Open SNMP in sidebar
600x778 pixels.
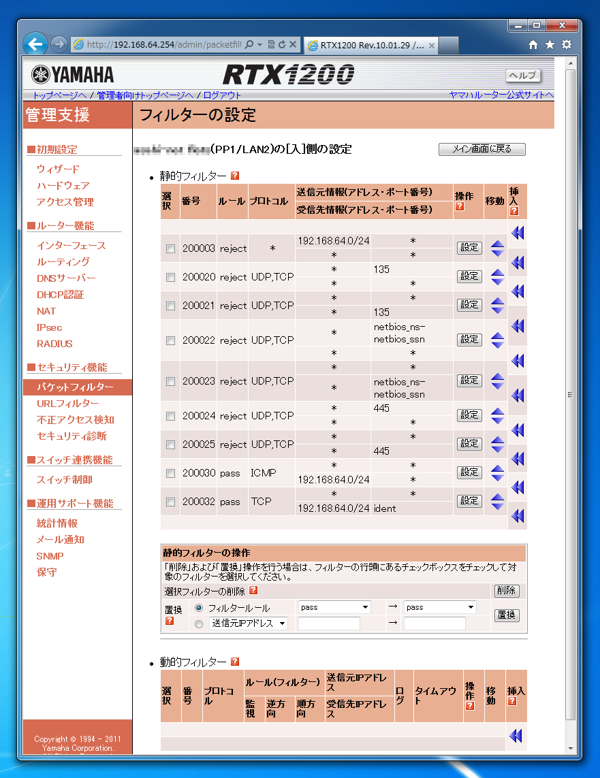(x=50, y=556)
